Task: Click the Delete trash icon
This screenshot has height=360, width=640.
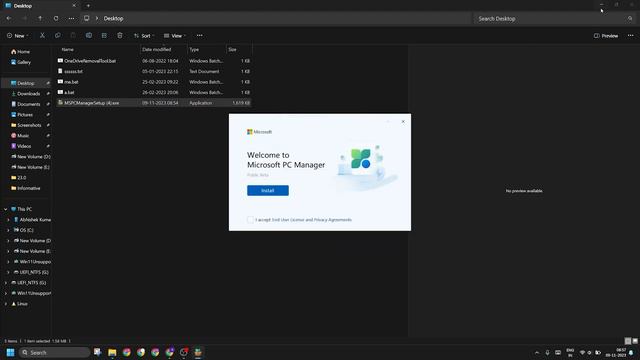Action: point(120,36)
